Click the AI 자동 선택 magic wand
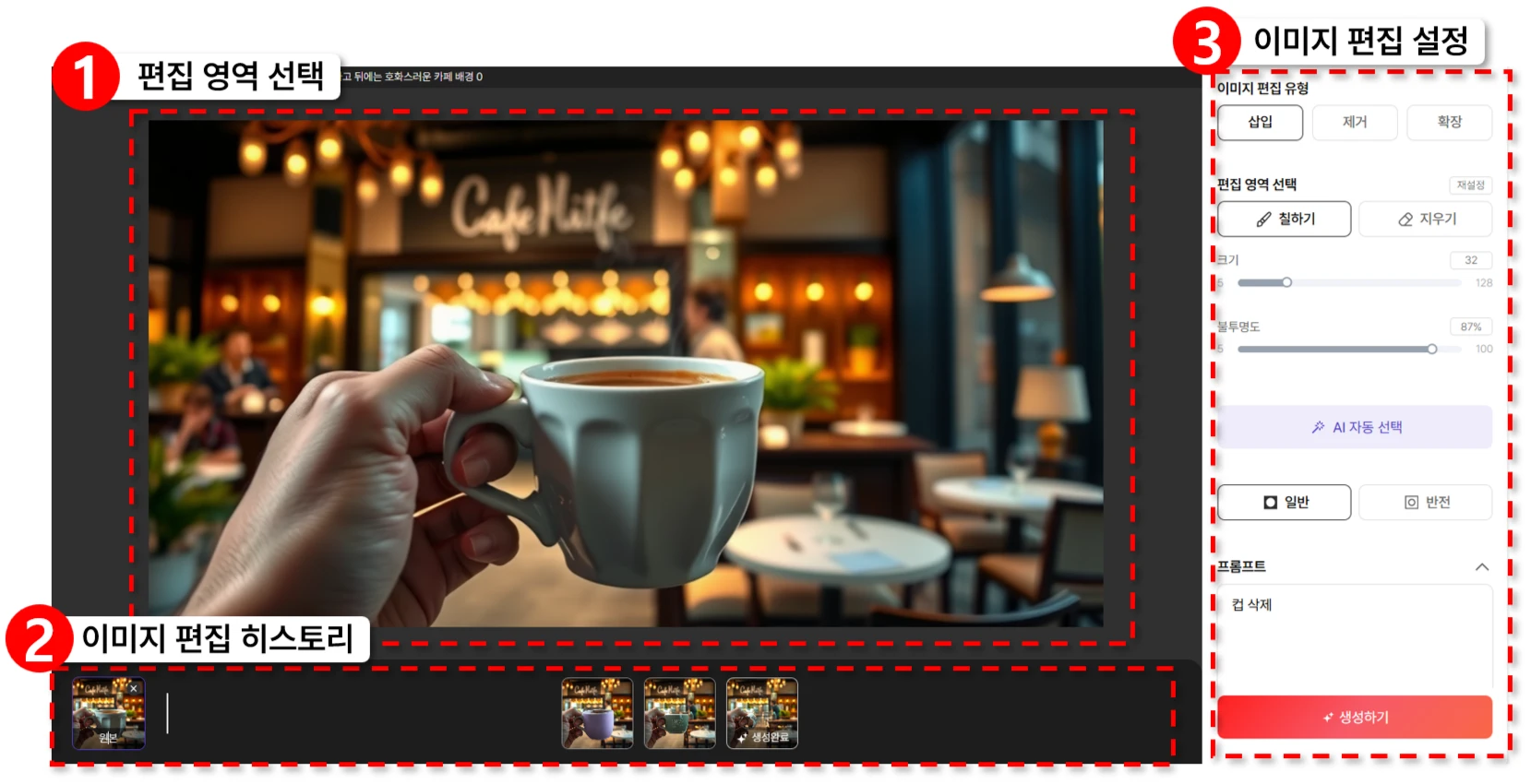The image size is (1531, 784). tap(1355, 428)
